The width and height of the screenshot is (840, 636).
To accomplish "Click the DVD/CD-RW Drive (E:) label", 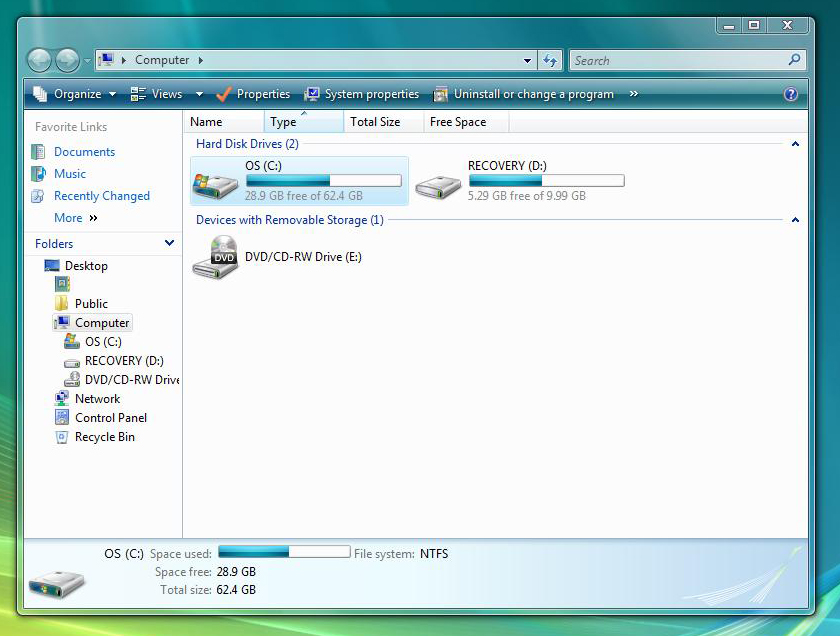I will coord(303,257).
